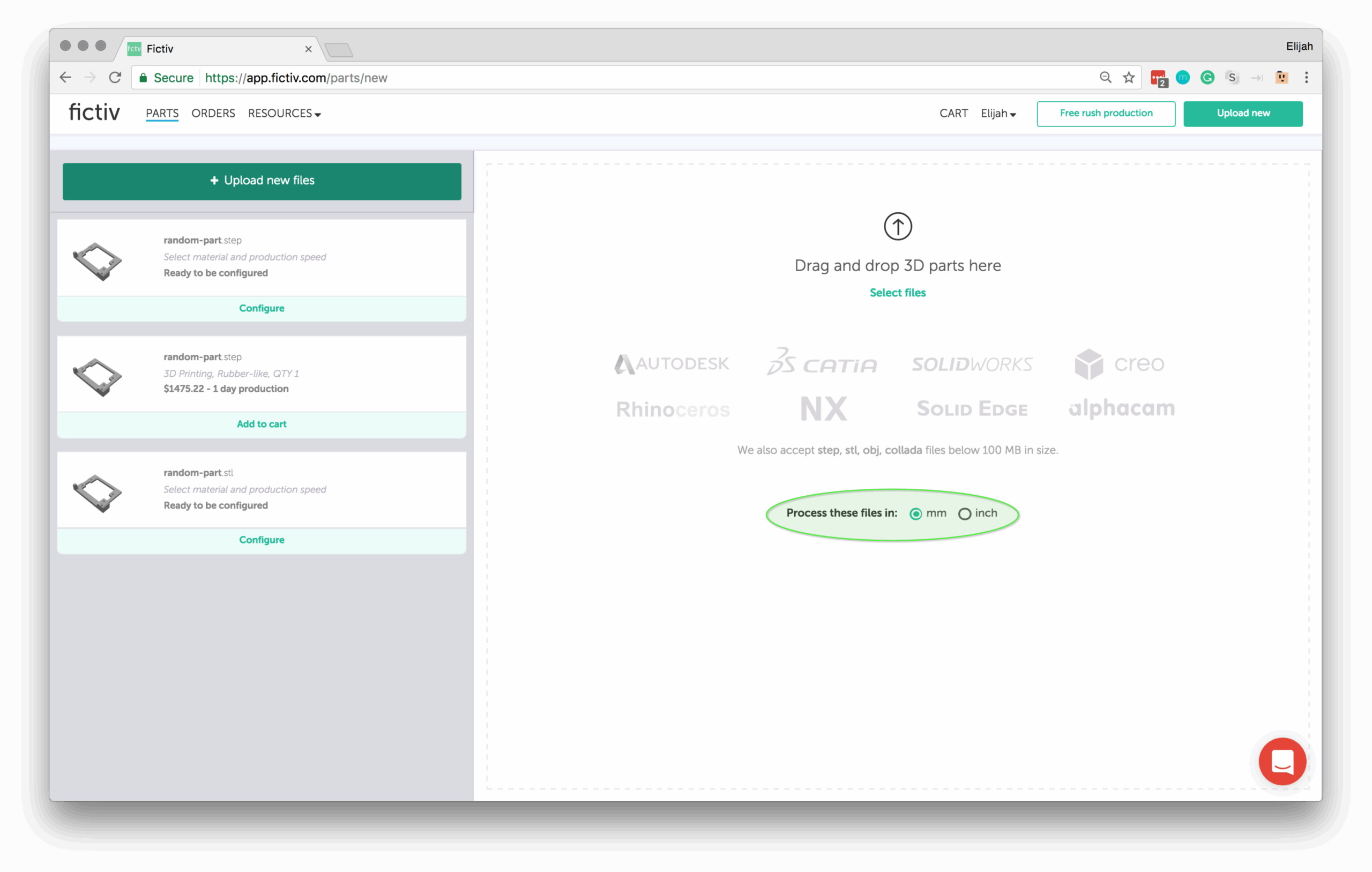Configure the random-part.stl part
Image resolution: width=1372 pixels, height=872 pixels.
262,540
